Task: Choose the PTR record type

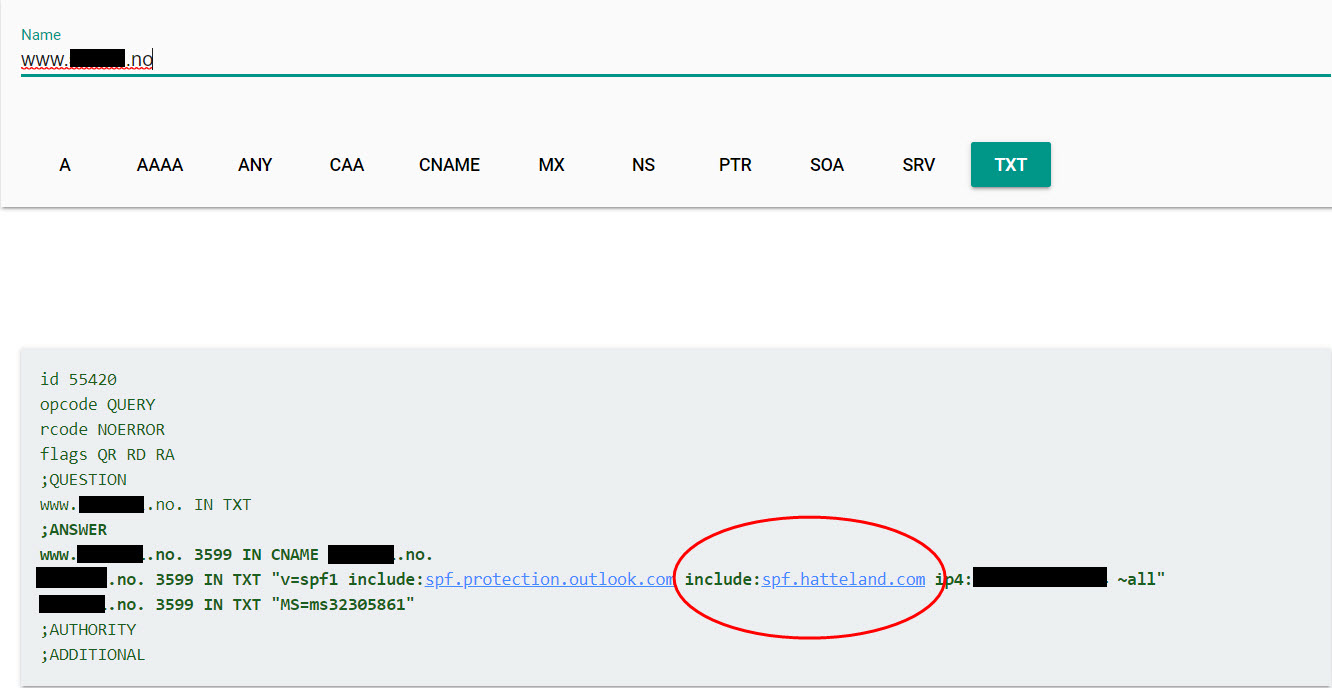Action: pyautogui.click(x=735, y=165)
